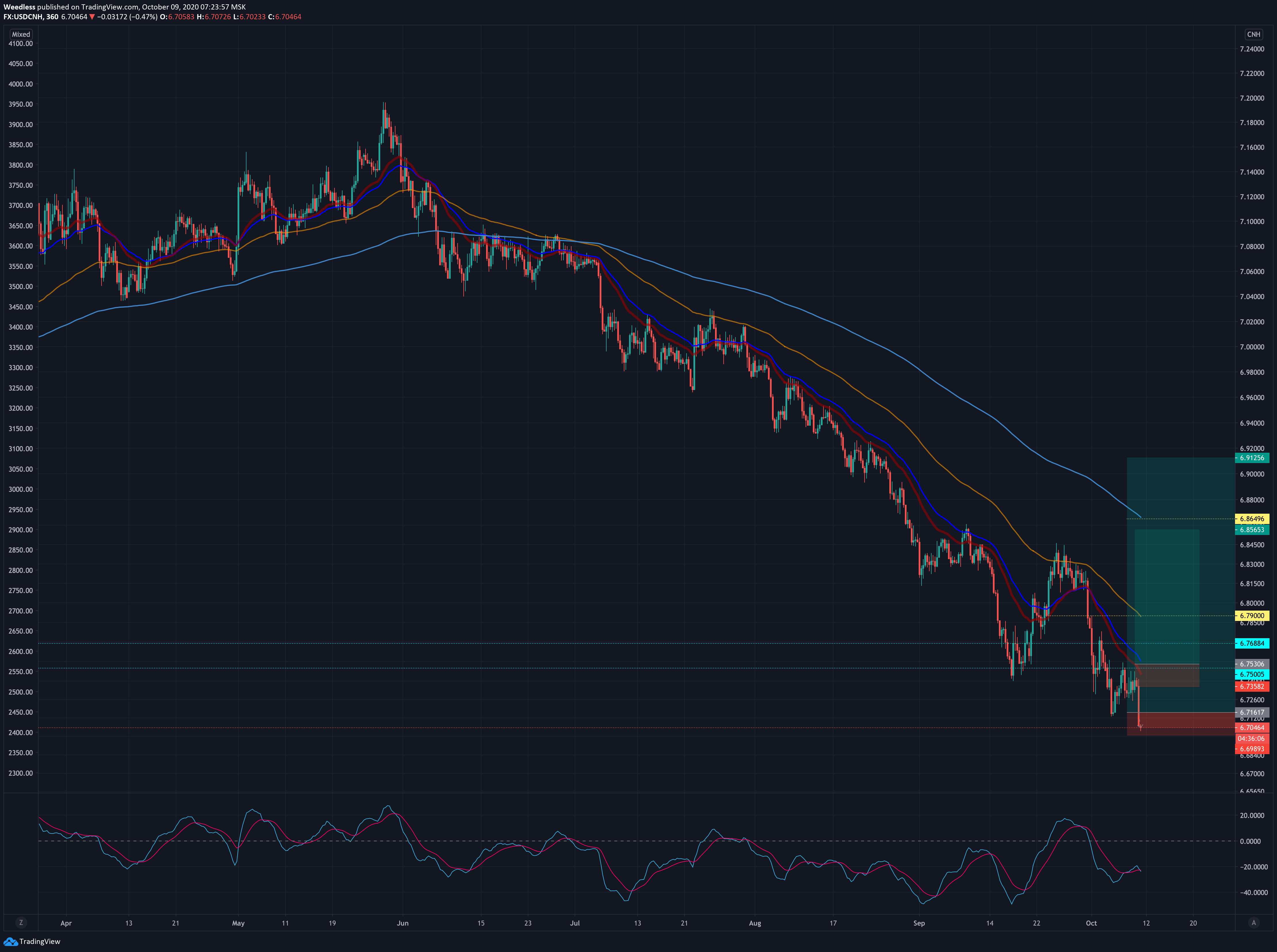
Task: Select the gray 6.75306 price label
Action: (x=1252, y=664)
